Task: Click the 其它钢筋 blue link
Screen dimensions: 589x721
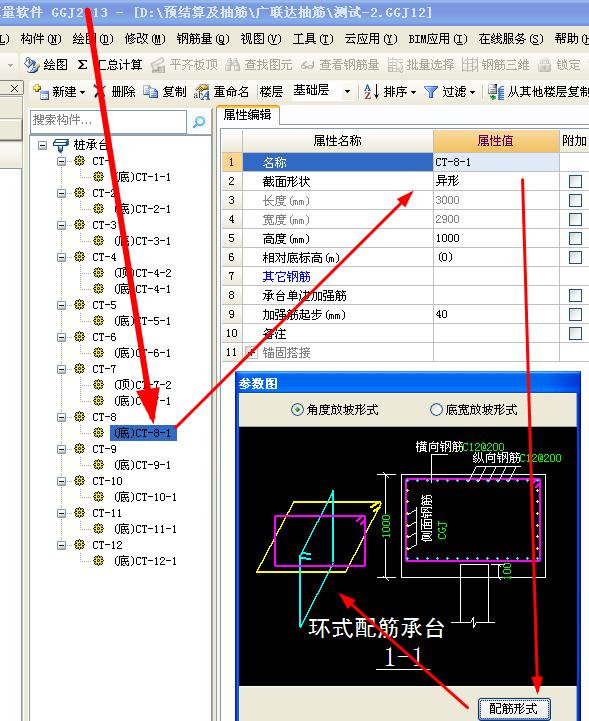Action: pyautogui.click(x=286, y=276)
